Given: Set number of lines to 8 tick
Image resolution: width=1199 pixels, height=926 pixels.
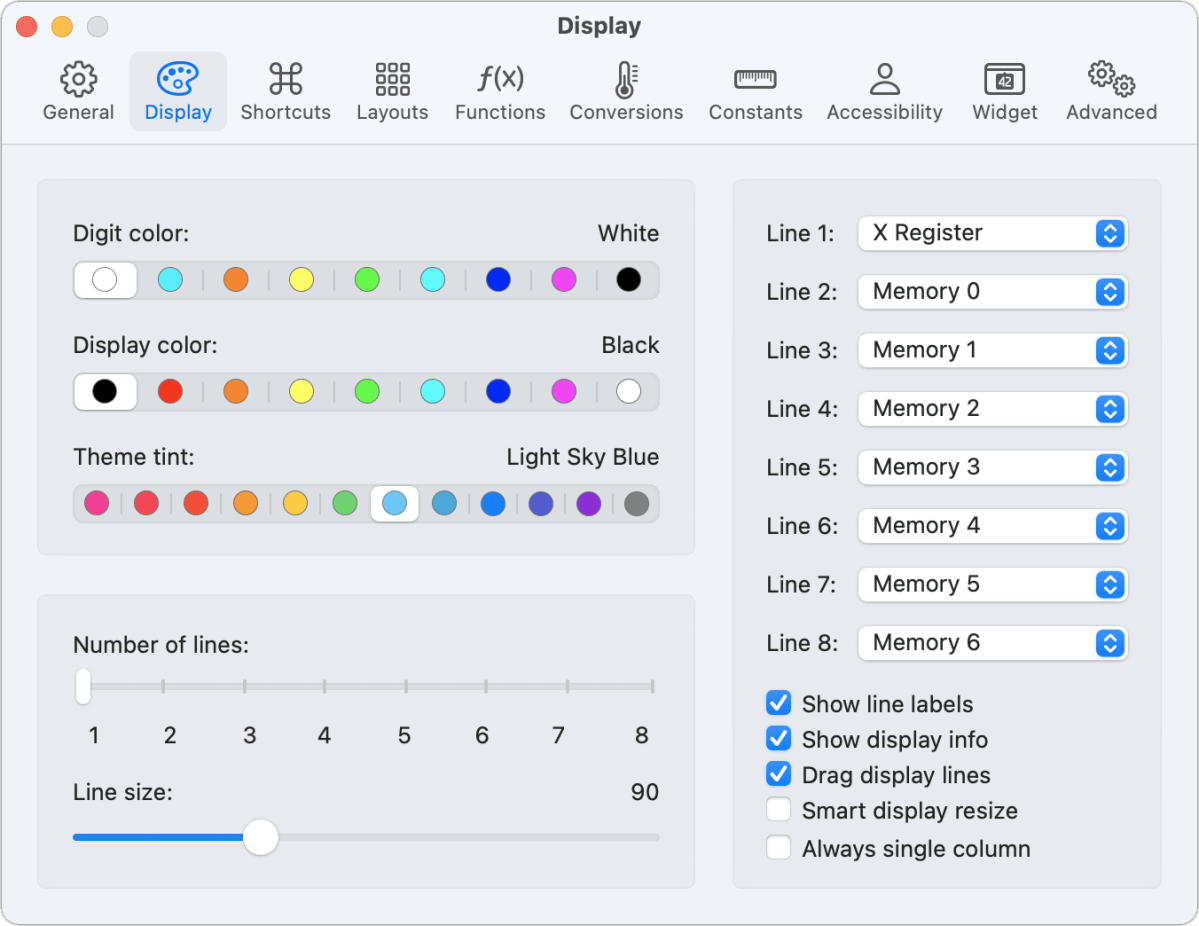Looking at the screenshot, I should [x=652, y=686].
